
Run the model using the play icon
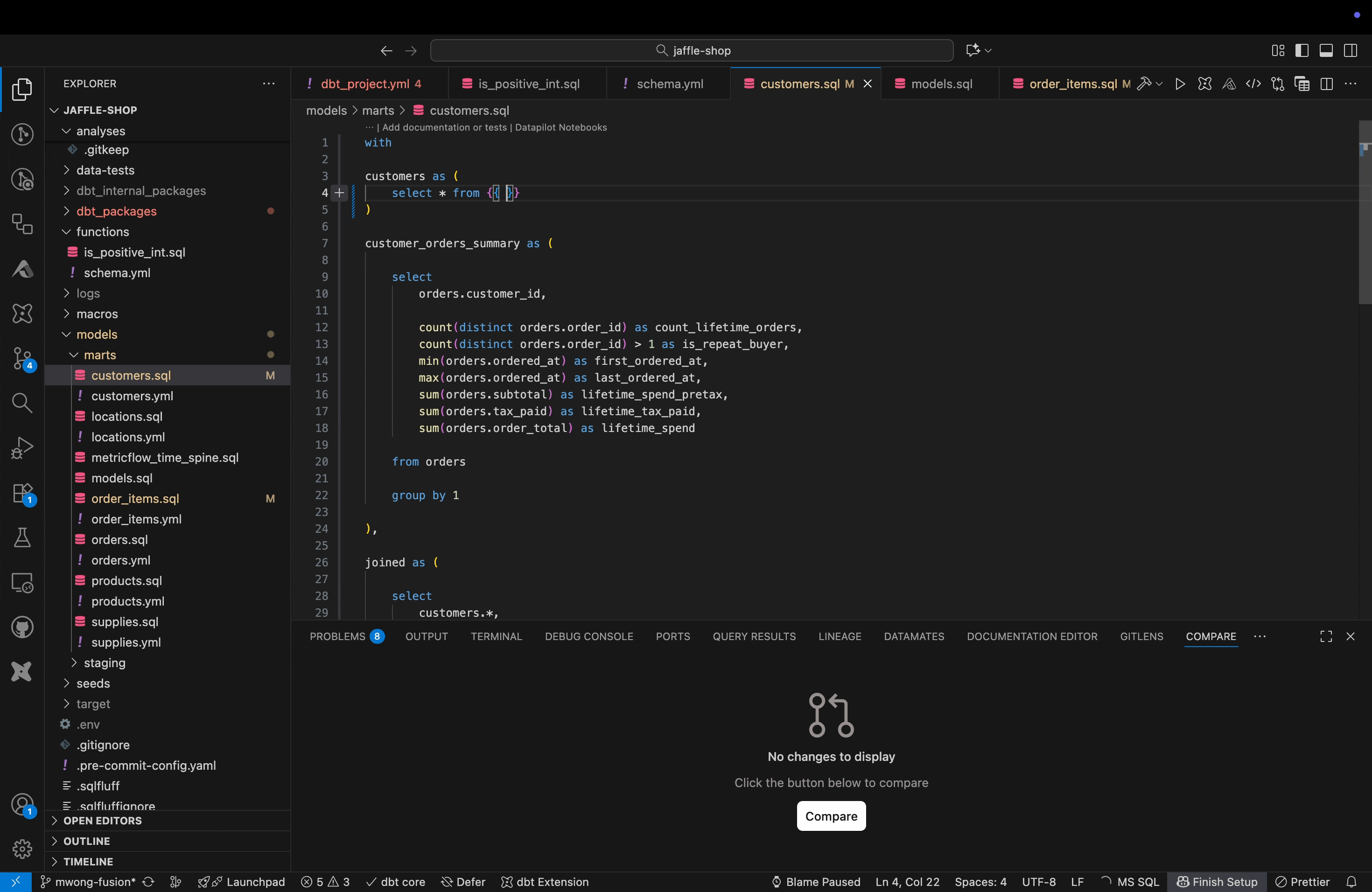pyautogui.click(x=1179, y=84)
